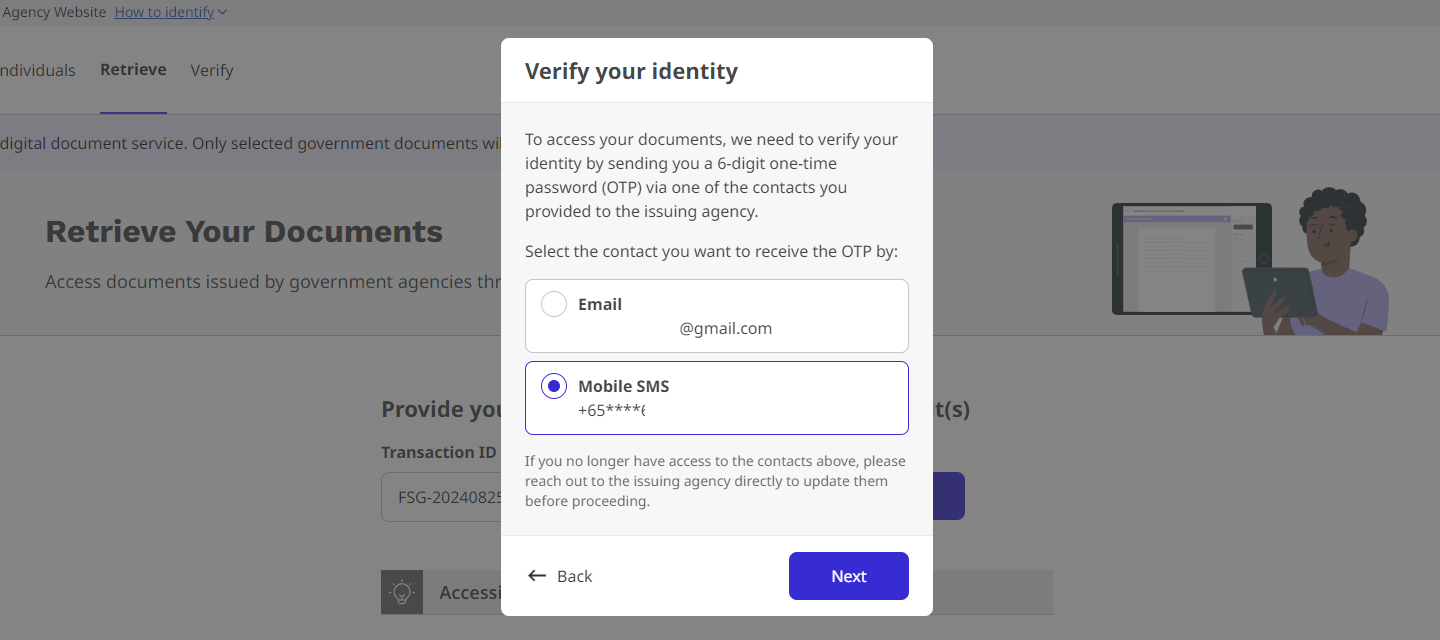Image resolution: width=1440 pixels, height=640 pixels.
Task: Switch to the Verify tab
Action: point(212,70)
